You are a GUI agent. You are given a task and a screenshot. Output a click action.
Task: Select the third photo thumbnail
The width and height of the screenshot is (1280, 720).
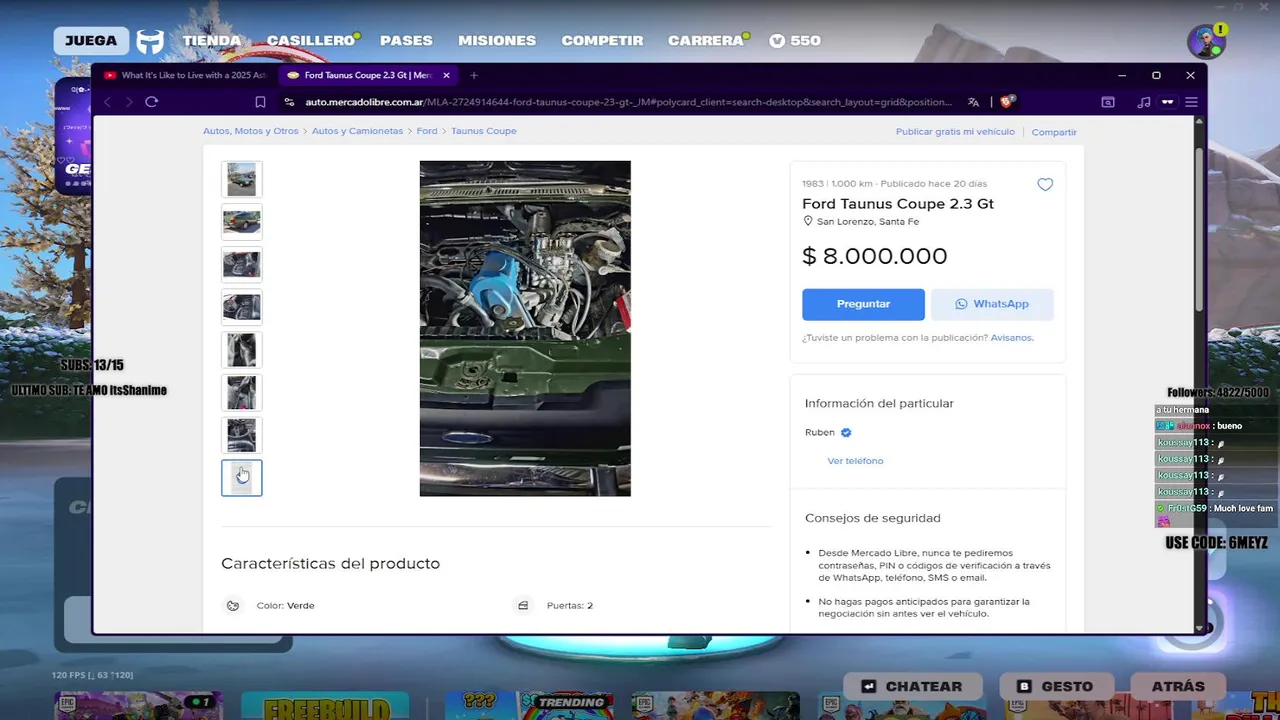[x=241, y=265]
